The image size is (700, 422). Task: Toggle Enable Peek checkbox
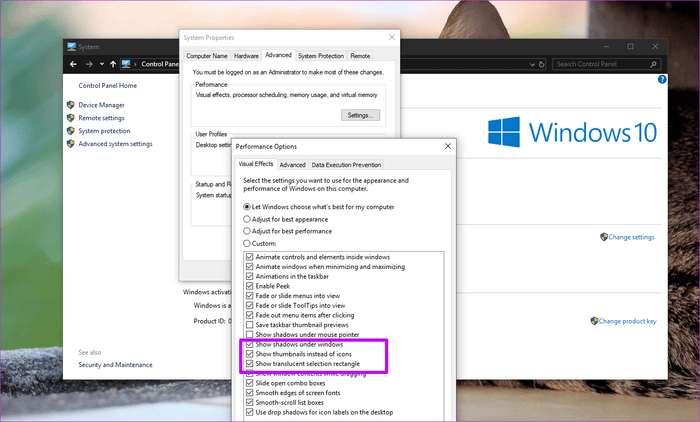point(249,285)
